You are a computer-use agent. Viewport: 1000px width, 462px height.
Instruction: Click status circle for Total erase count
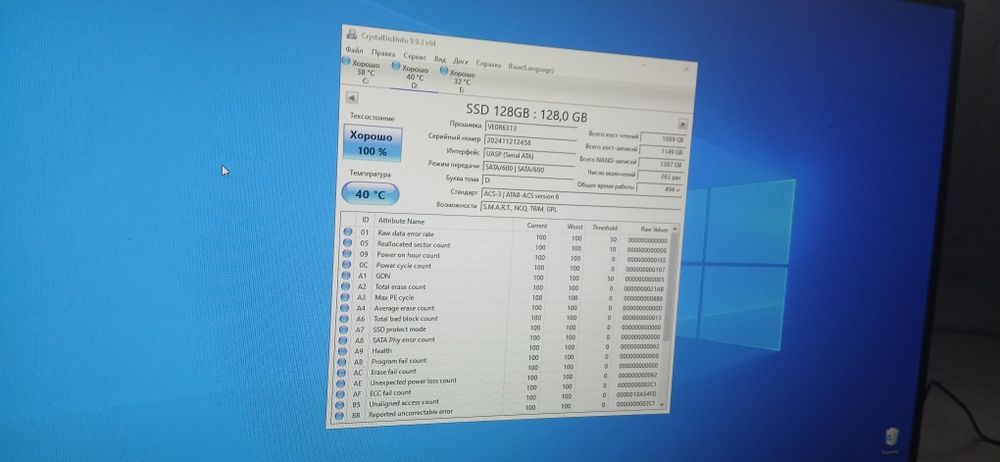[345, 286]
